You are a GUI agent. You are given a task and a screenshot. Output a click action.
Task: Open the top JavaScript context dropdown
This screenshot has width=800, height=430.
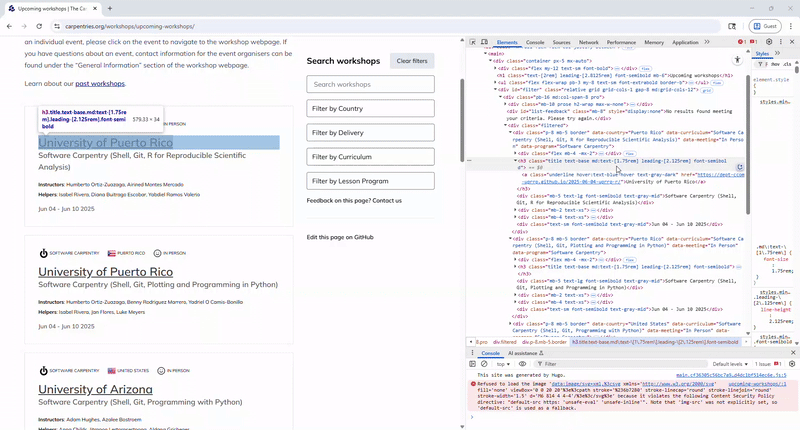tap(505, 364)
